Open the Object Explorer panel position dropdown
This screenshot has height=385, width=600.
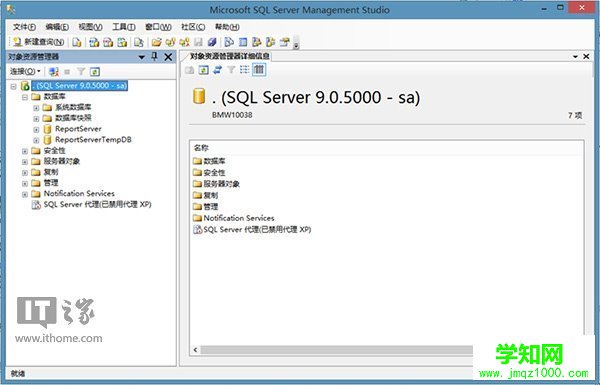tap(142, 57)
